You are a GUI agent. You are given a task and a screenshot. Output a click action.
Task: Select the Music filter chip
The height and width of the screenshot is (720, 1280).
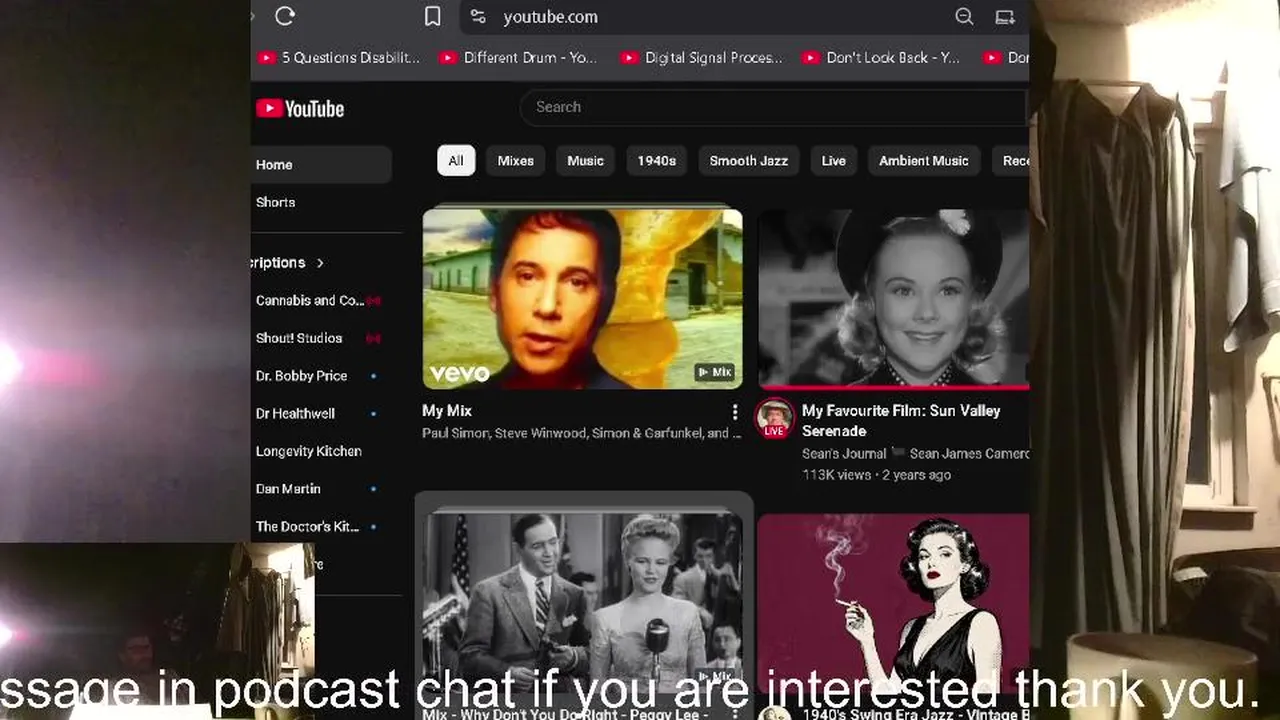click(586, 161)
